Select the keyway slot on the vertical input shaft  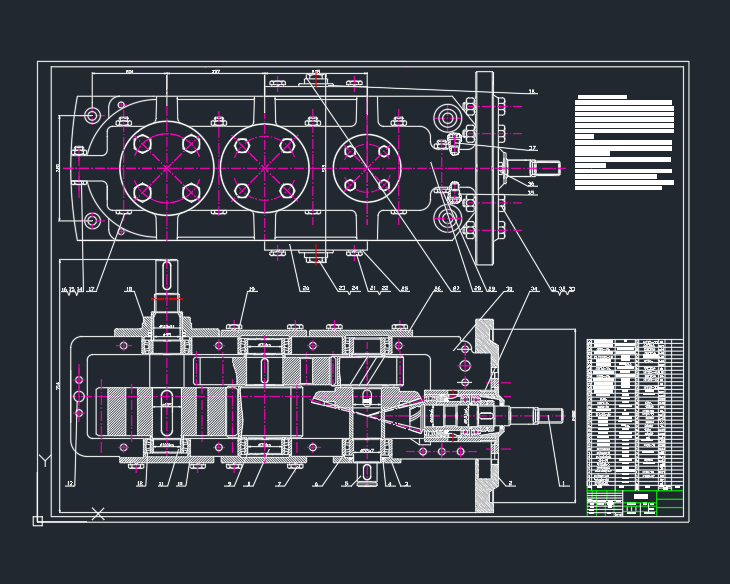167,276
